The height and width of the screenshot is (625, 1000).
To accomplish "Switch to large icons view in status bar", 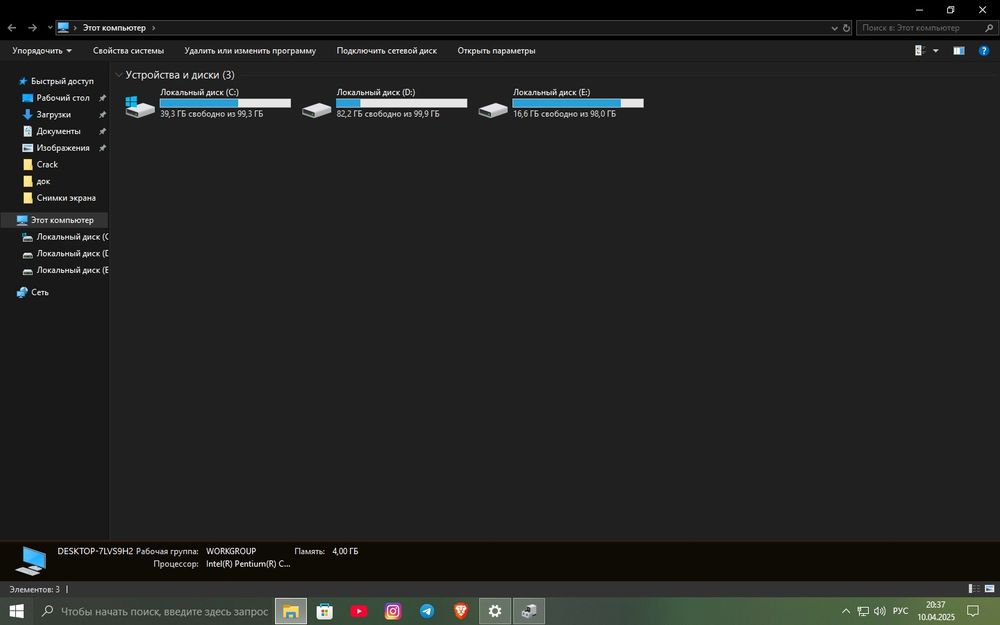I will tap(989, 589).
